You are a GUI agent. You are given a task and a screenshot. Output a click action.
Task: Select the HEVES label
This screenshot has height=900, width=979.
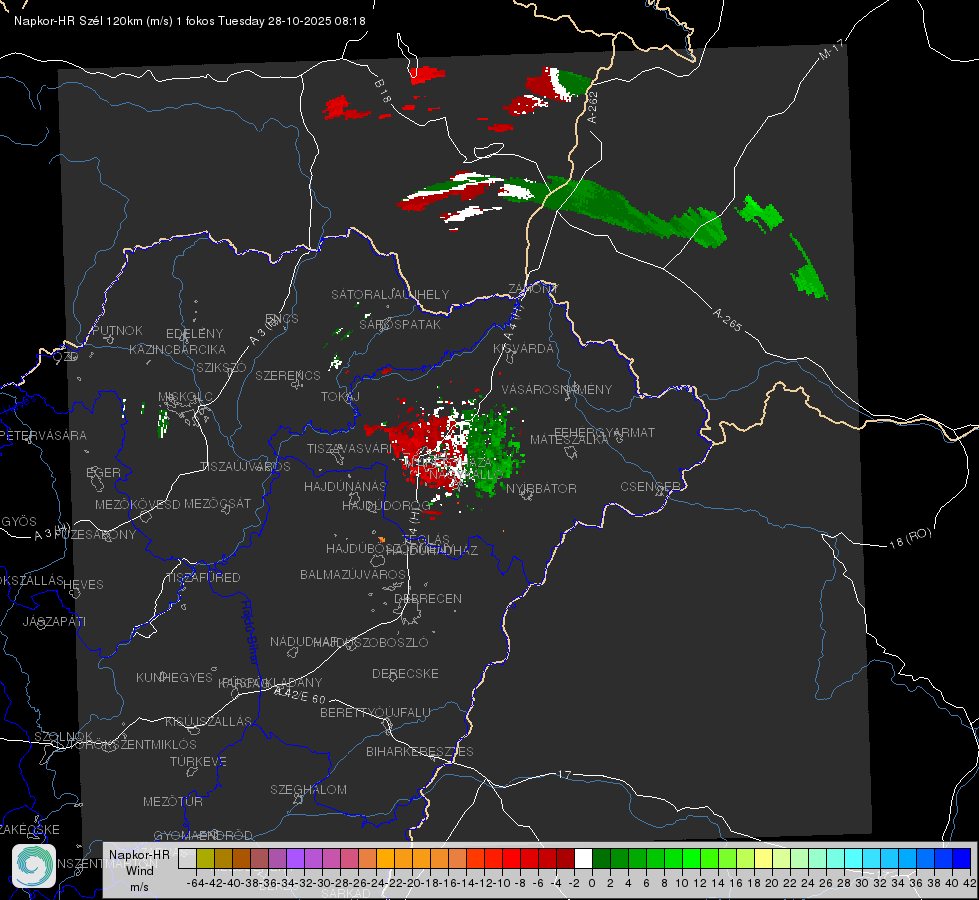tap(83, 585)
